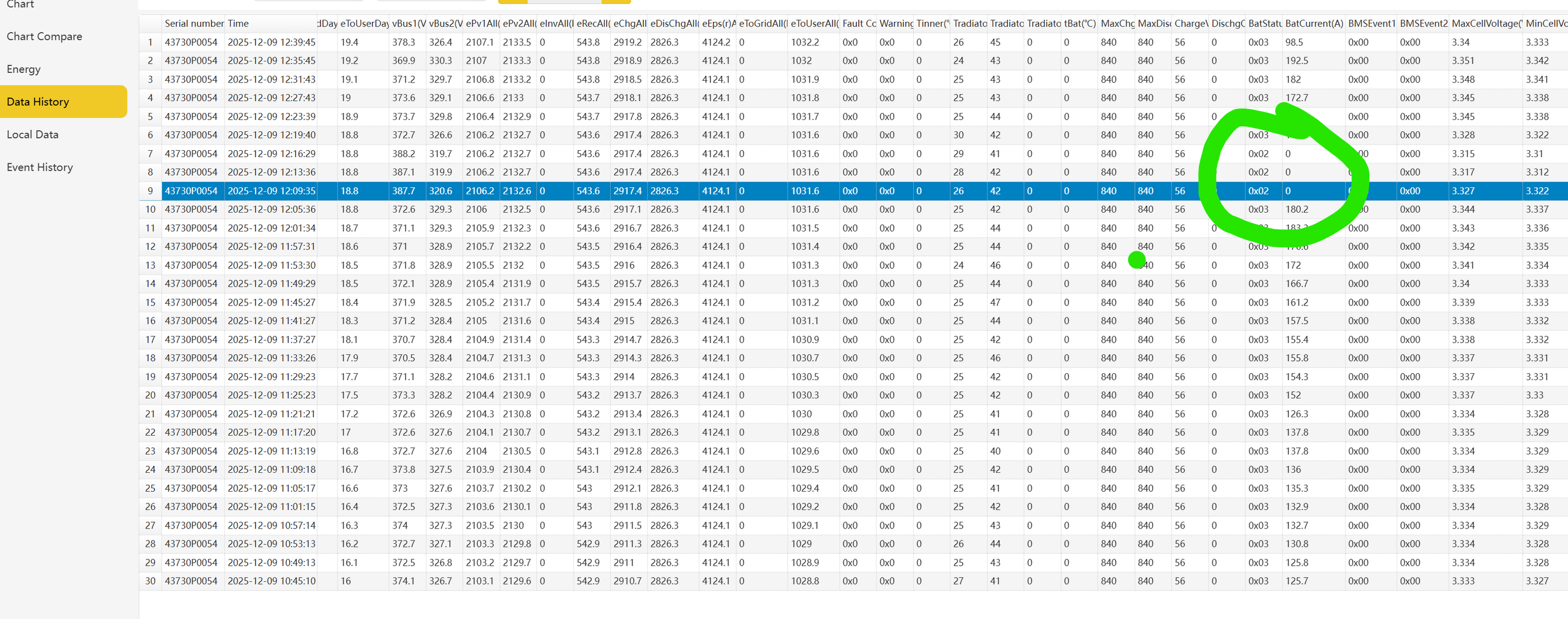1568x619 pixels.
Task: Open the Chart Compare section
Action: click(x=44, y=37)
